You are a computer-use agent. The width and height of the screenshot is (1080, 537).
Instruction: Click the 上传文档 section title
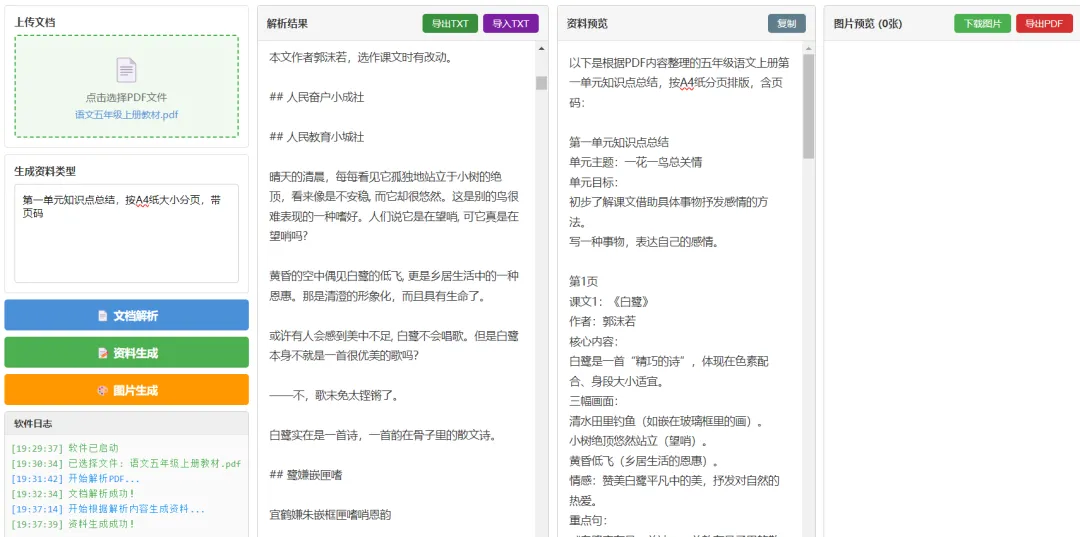[x=35, y=22]
